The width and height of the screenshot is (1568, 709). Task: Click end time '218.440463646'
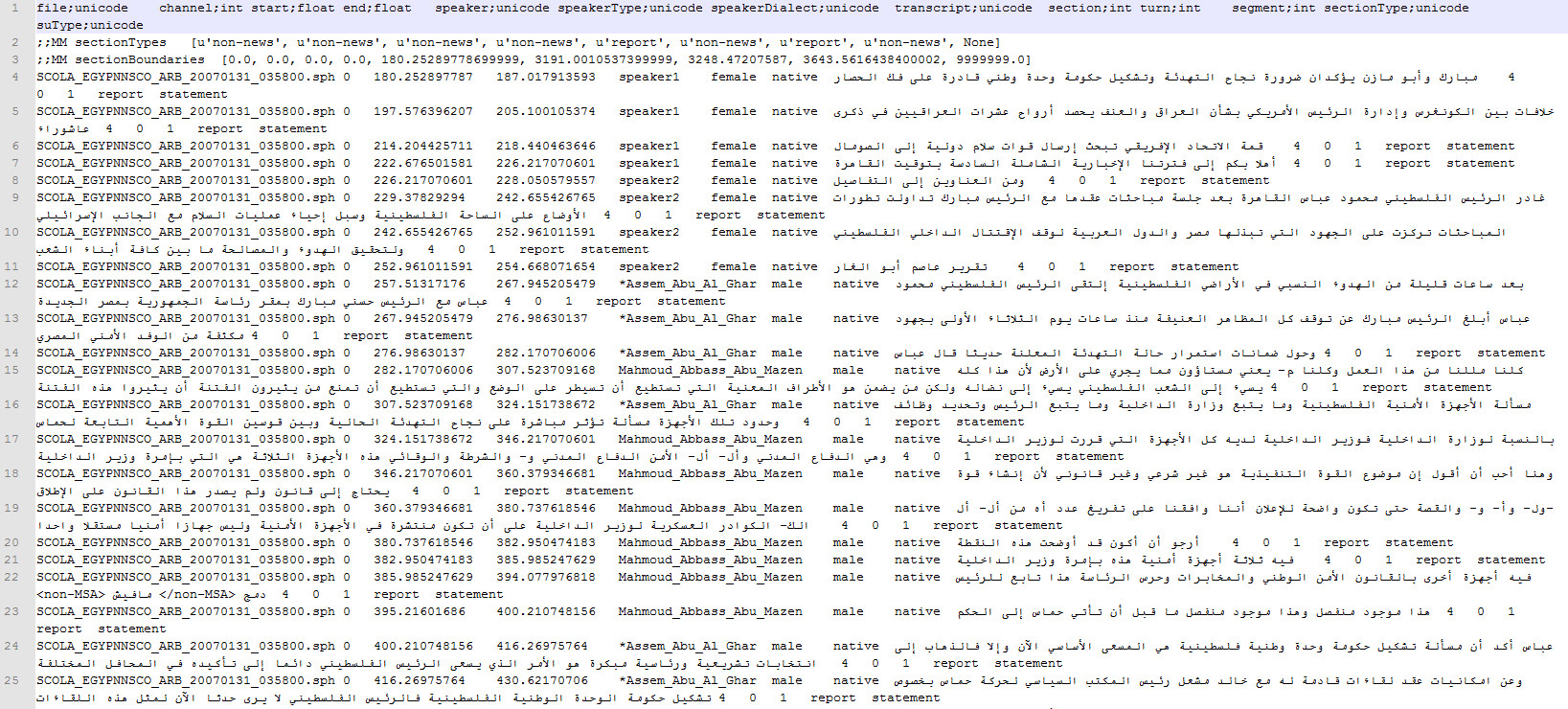pos(546,146)
